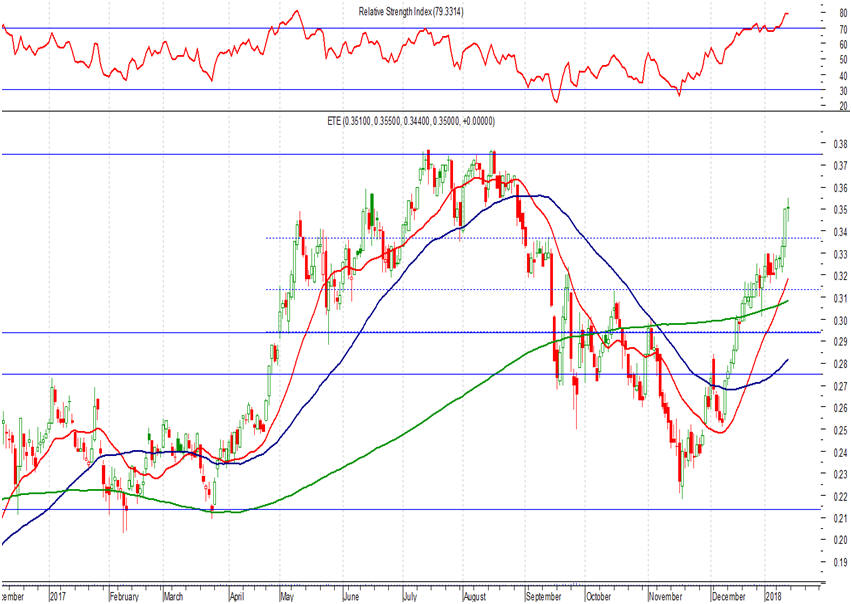Click the 0.26 price axis label

841,408
